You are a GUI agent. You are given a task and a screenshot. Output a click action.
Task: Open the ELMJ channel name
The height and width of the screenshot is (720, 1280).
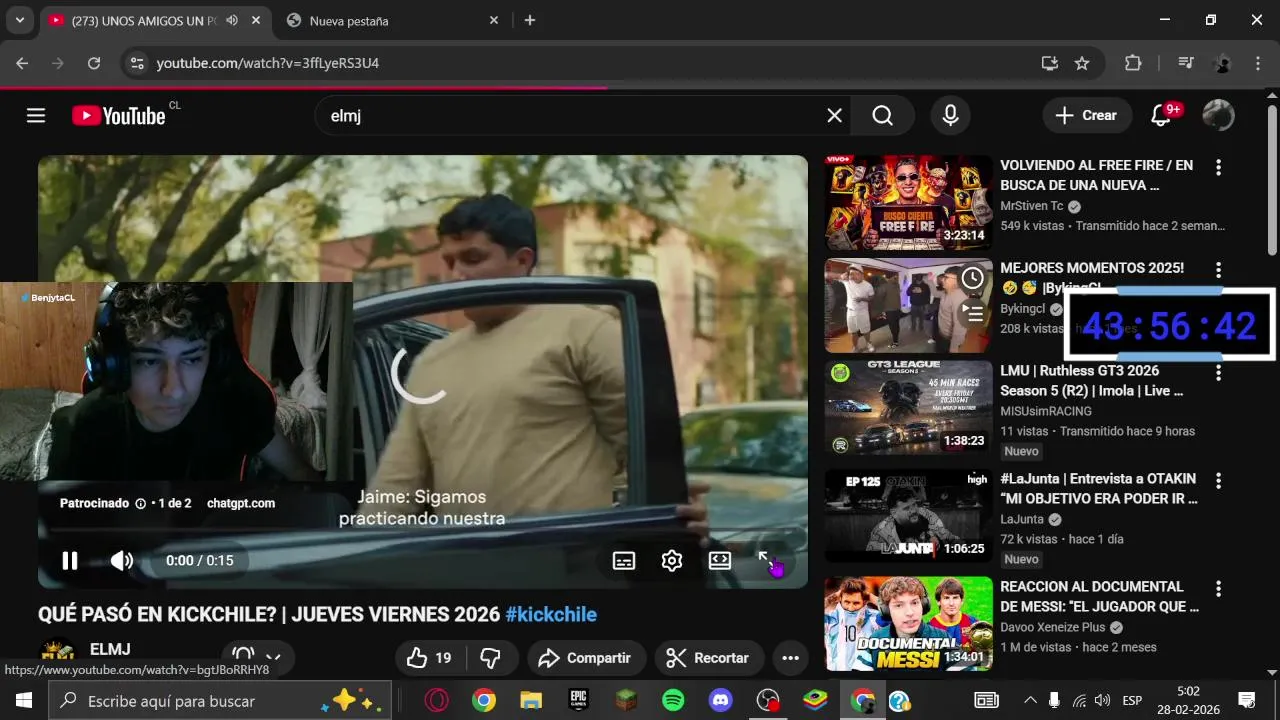(110, 649)
